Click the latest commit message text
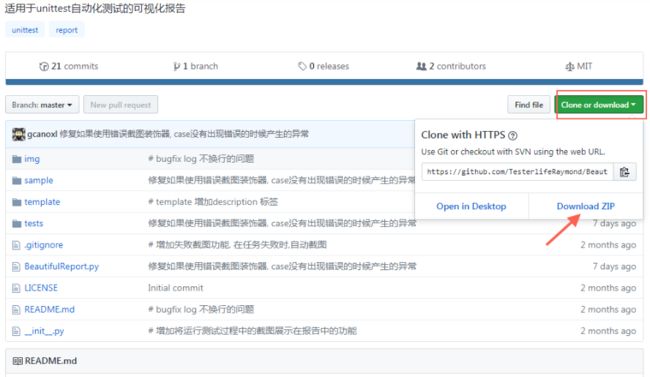The height and width of the screenshot is (377, 650). pos(184,134)
